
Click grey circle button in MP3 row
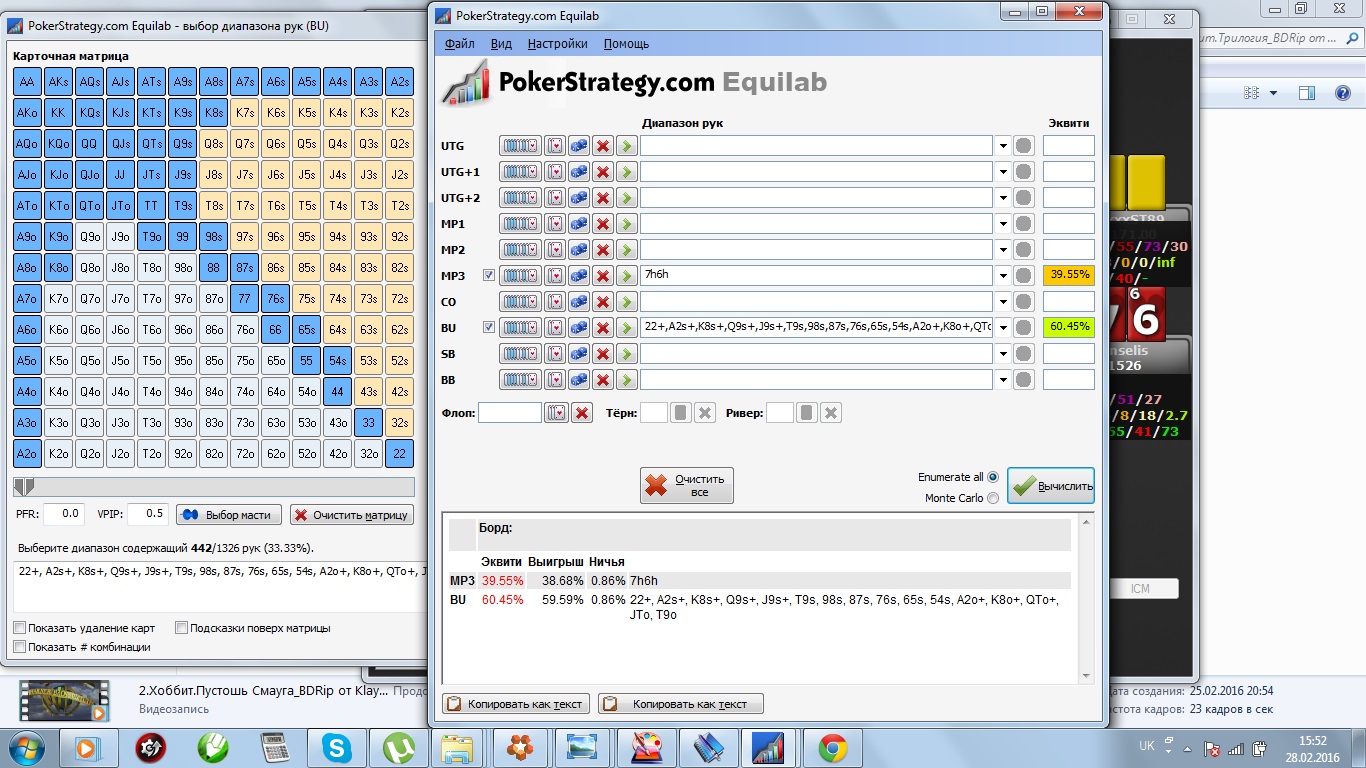coord(1023,276)
